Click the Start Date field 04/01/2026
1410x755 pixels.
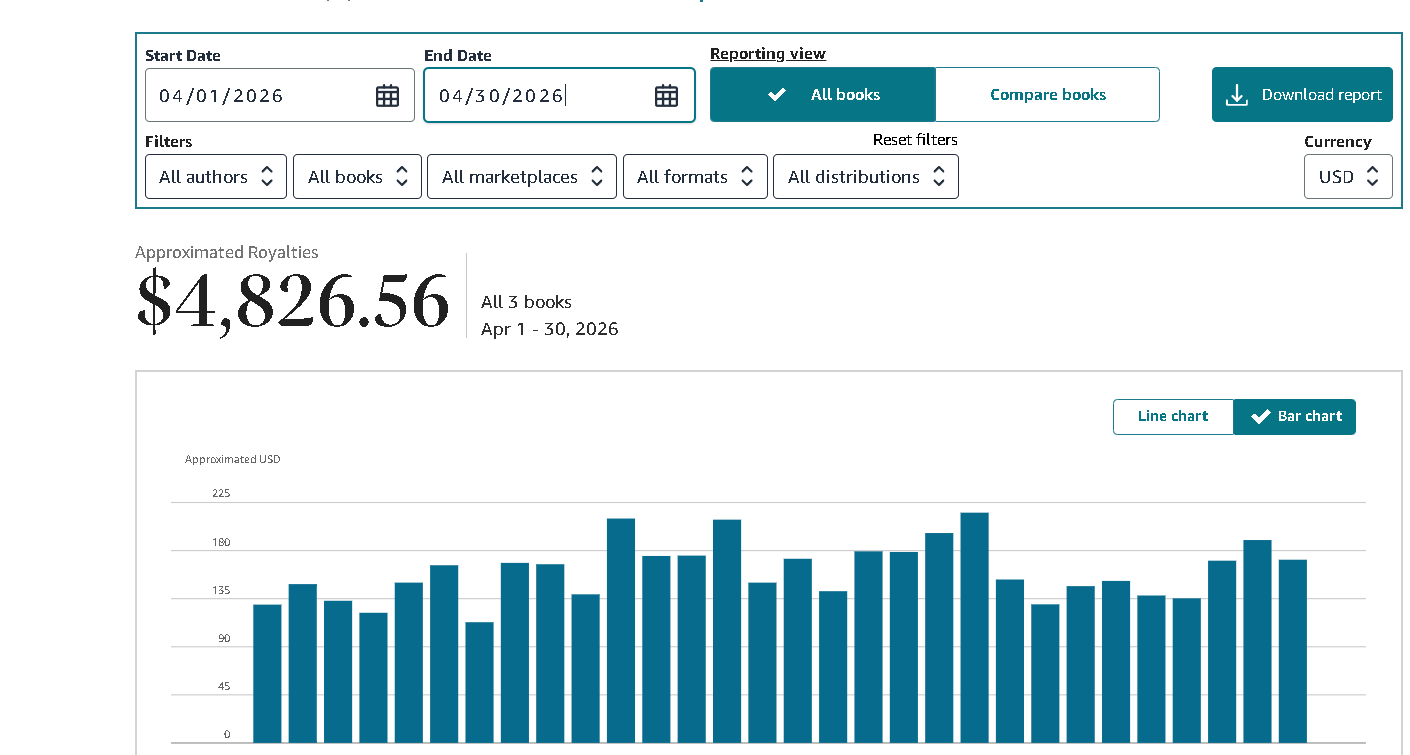280,95
